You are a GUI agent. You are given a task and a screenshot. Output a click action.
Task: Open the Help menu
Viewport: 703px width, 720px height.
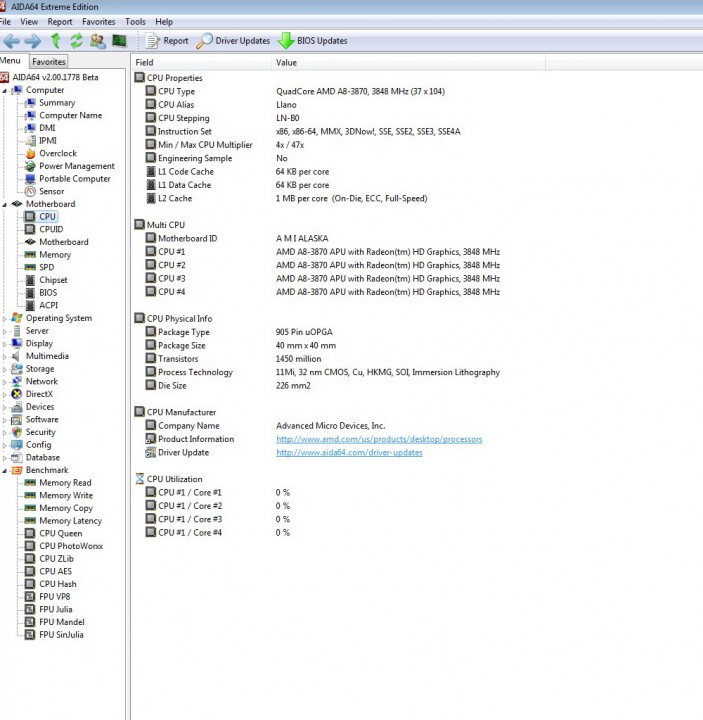click(x=164, y=22)
